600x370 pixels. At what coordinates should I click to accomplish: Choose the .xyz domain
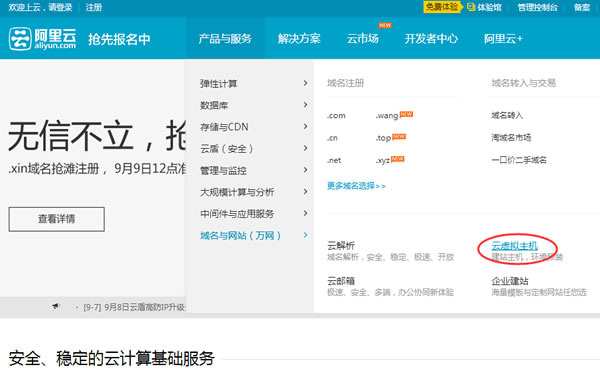(383, 160)
